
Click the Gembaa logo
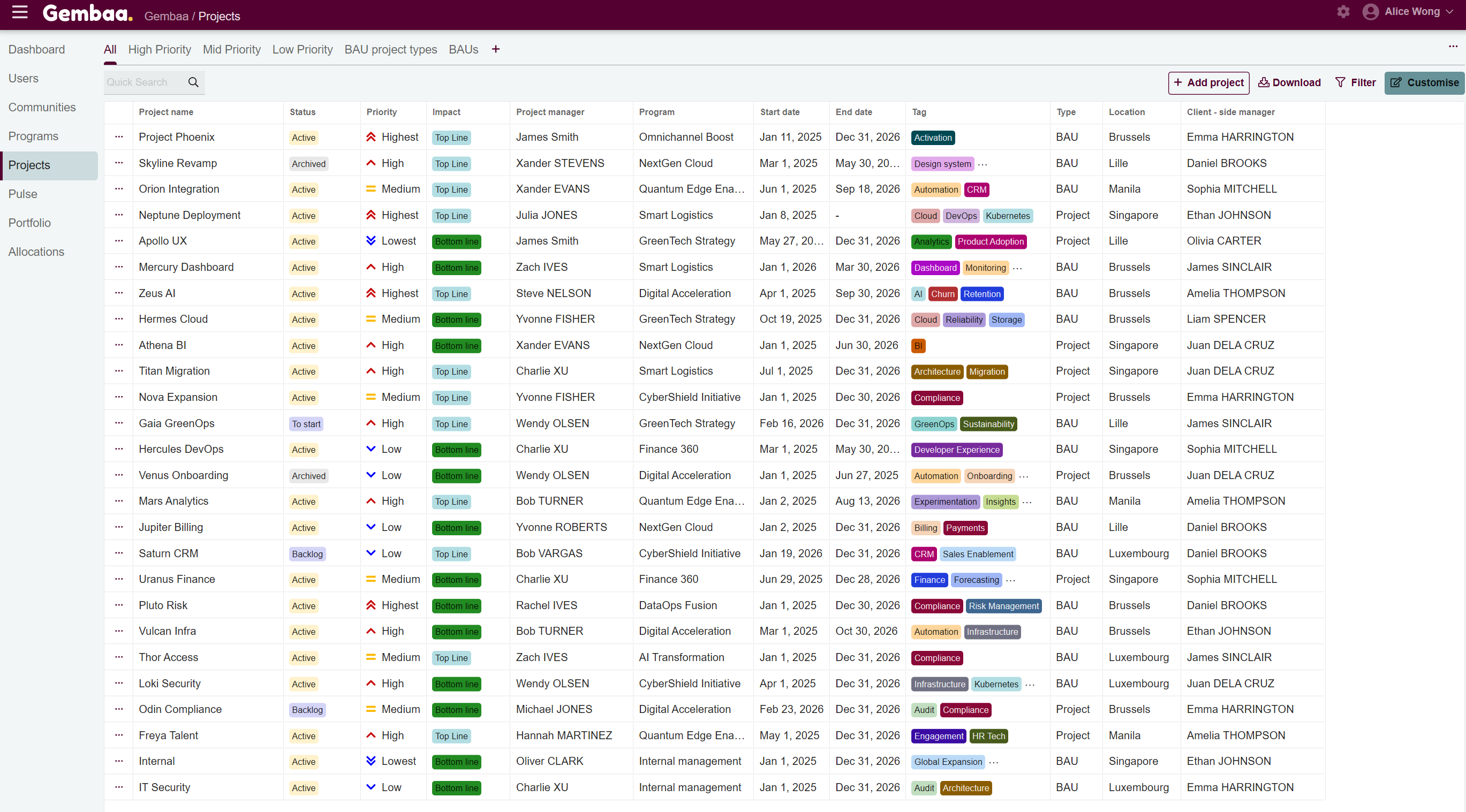pyautogui.click(x=88, y=14)
